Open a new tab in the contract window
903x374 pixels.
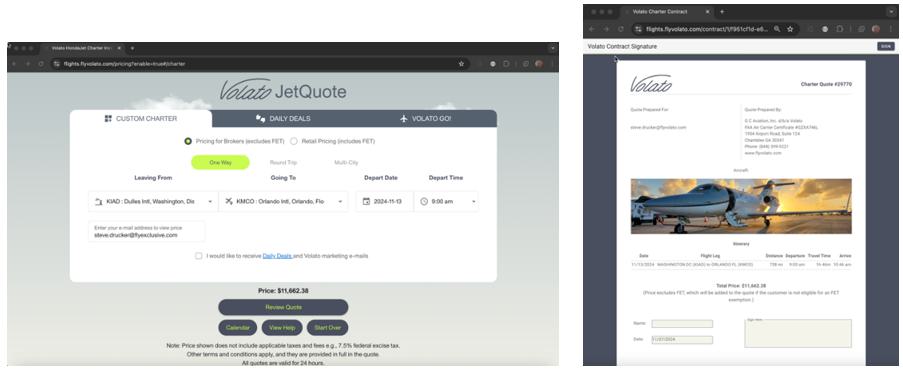click(722, 12)
